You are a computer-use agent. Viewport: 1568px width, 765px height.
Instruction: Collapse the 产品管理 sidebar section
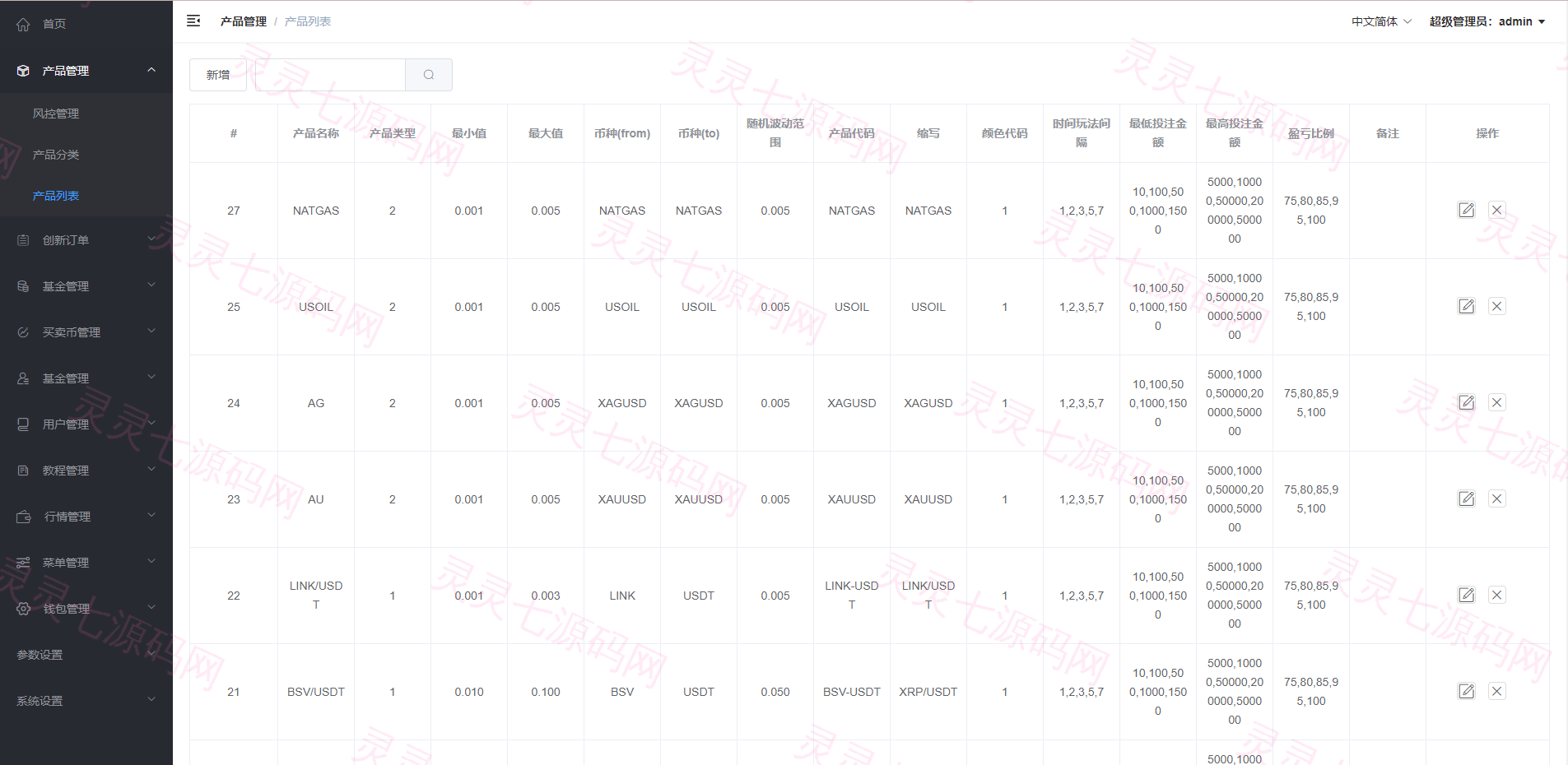(86, 71)
